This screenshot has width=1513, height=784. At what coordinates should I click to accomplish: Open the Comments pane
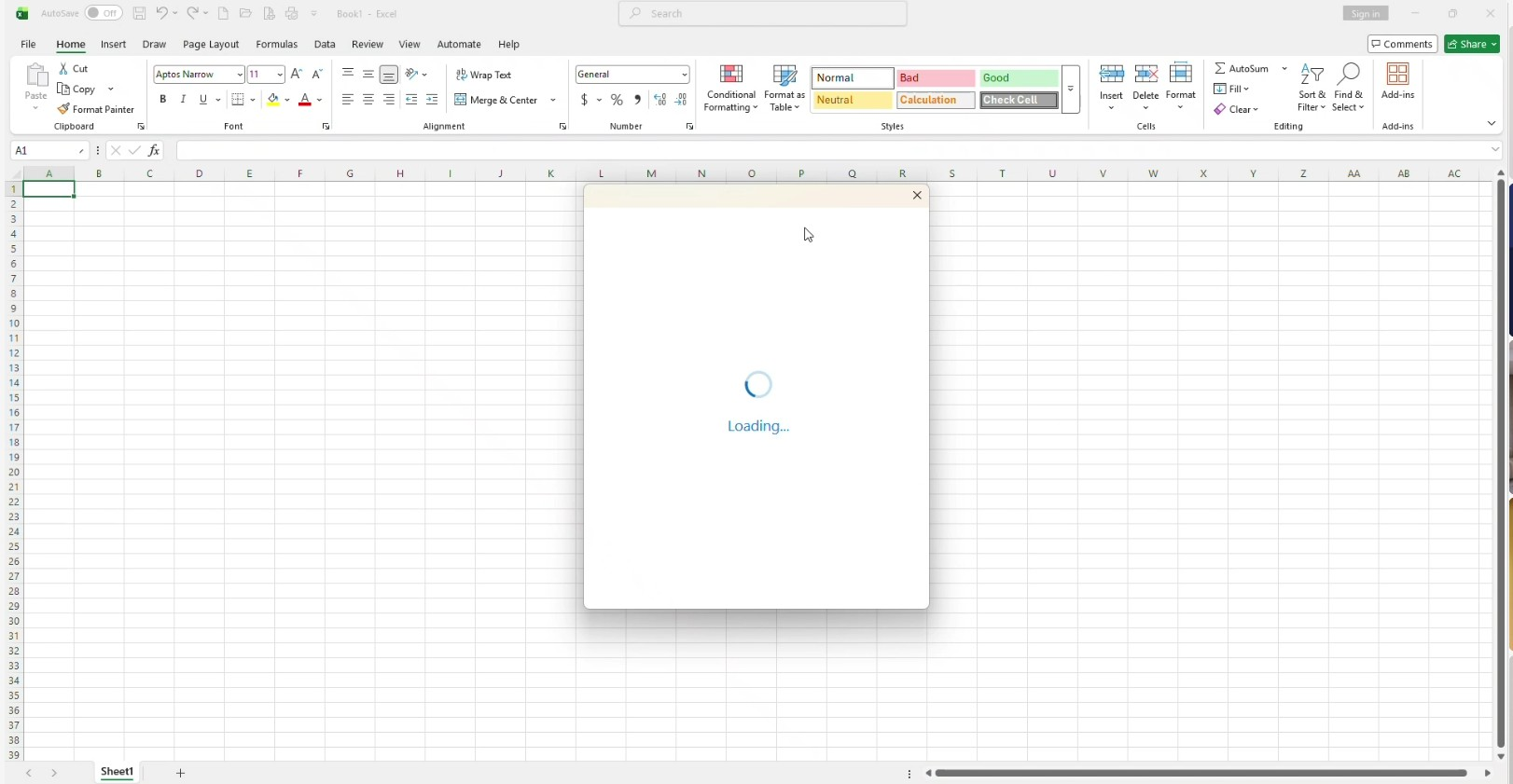point(1402,44)
